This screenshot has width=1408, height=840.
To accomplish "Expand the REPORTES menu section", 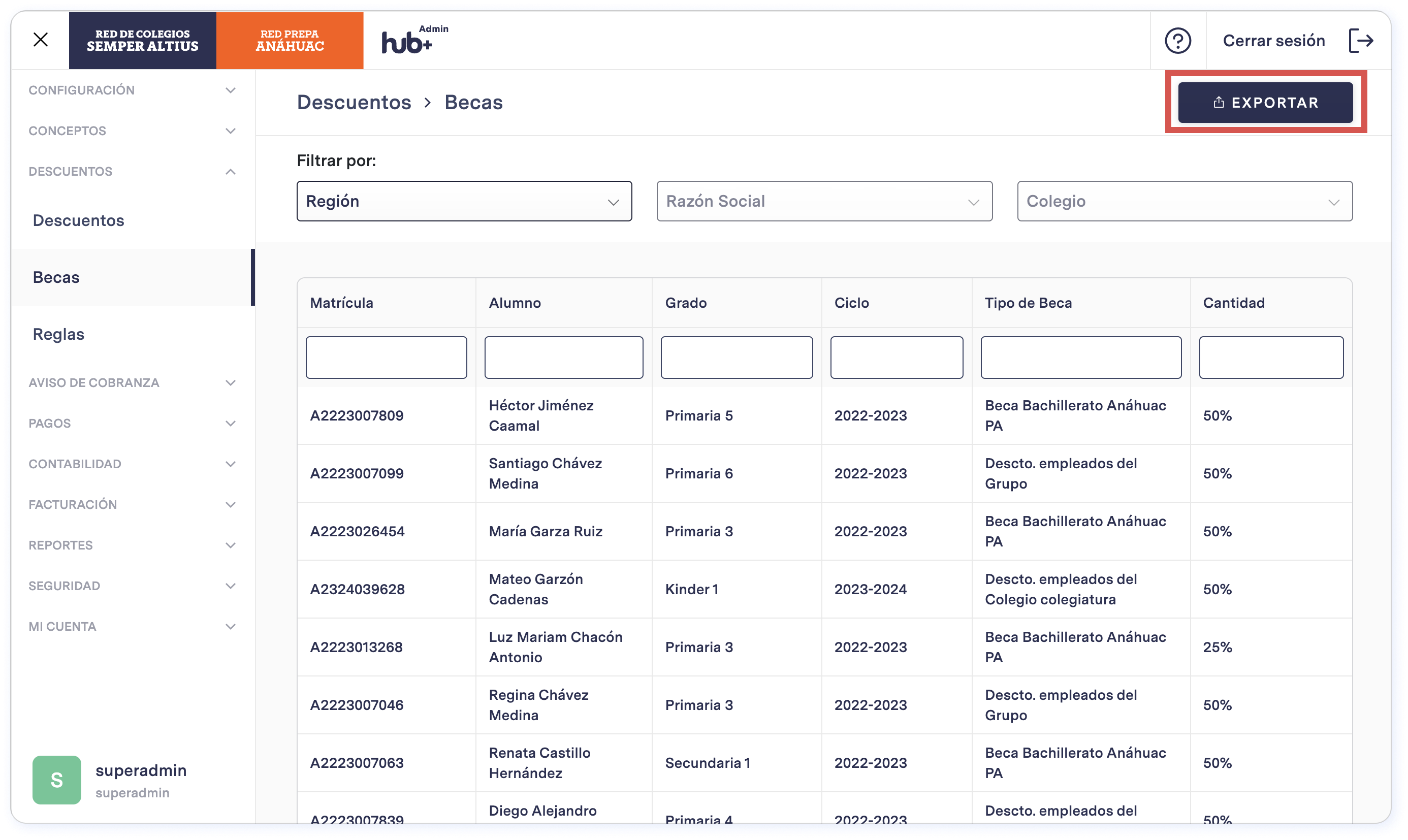I will click(x=133, y=545).
